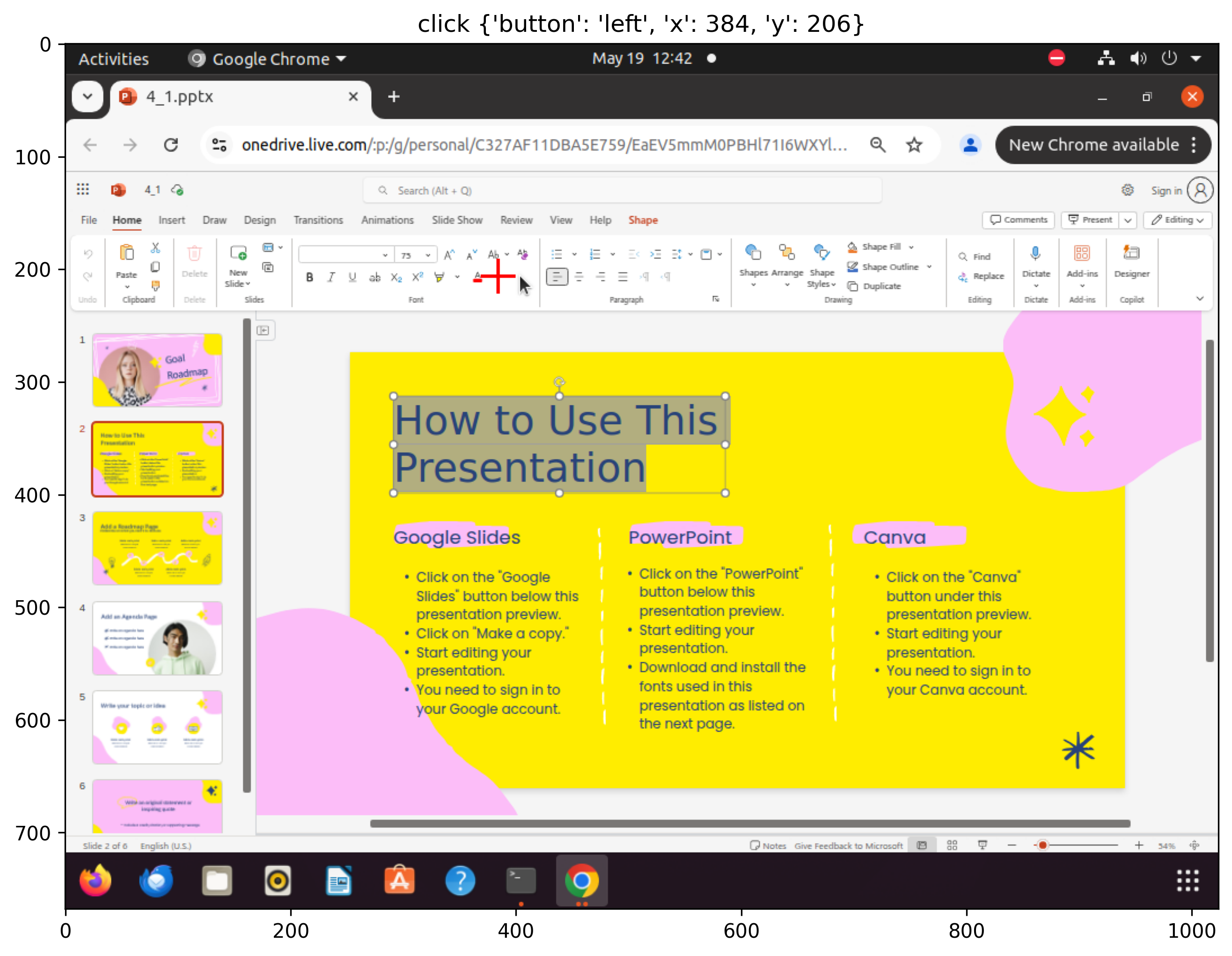
Task: Toggle Italic formatting
Action: [x=331, y=277]
